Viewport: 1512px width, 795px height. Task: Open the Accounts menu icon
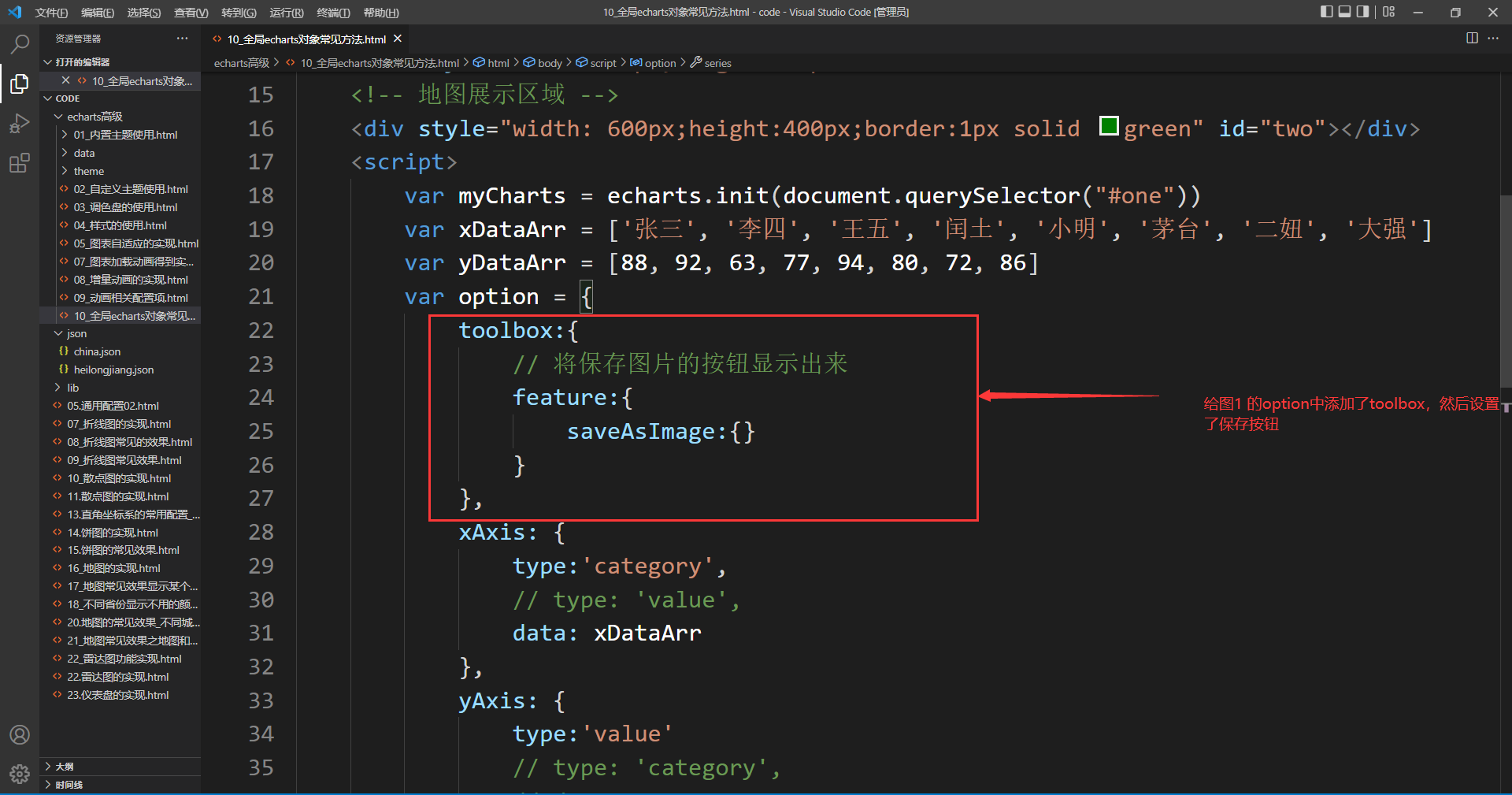(20, 735)
